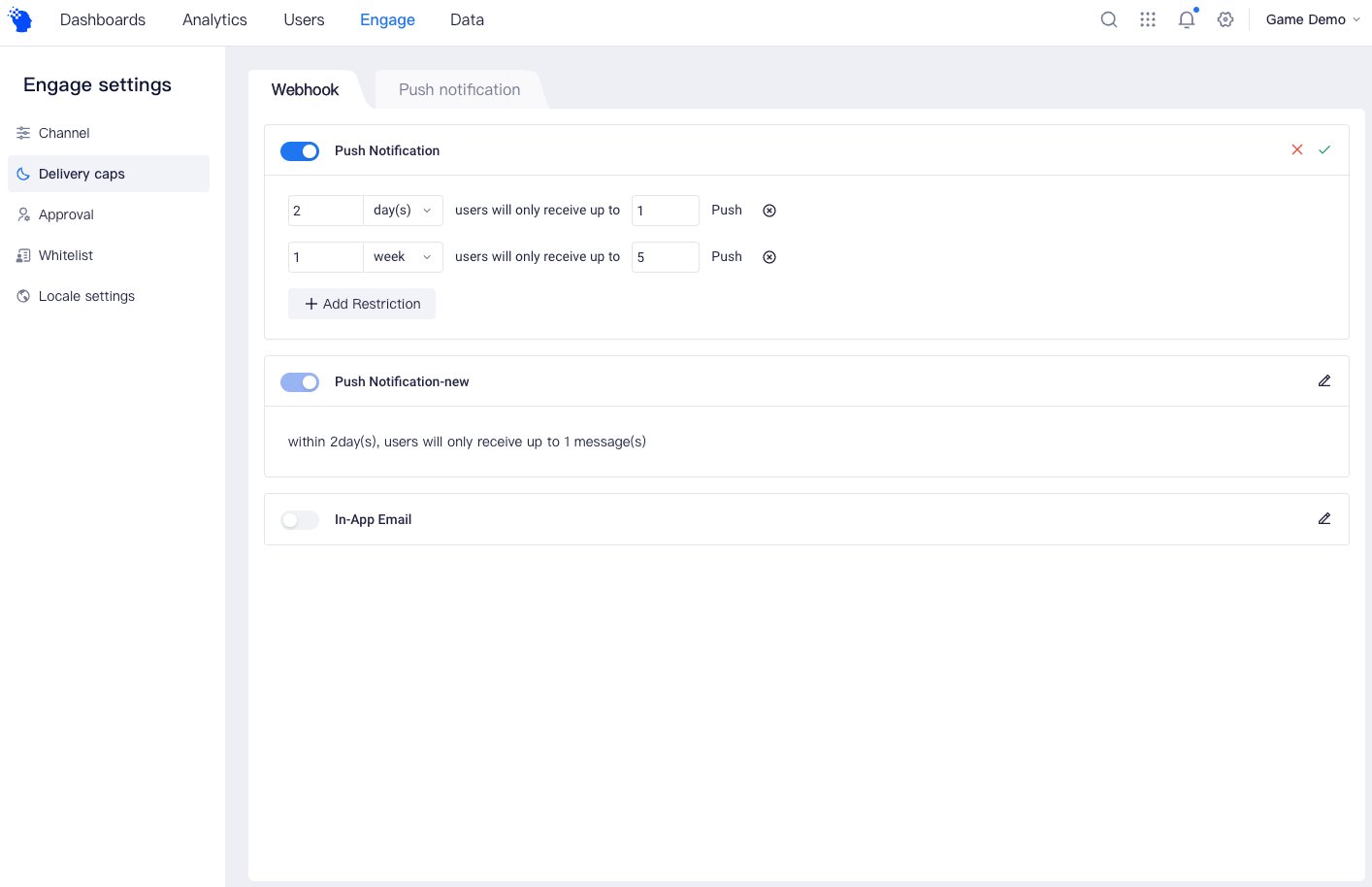Open the apps grid icon
Viewport: 1372px width, 887px height.
click(1148, 19)
